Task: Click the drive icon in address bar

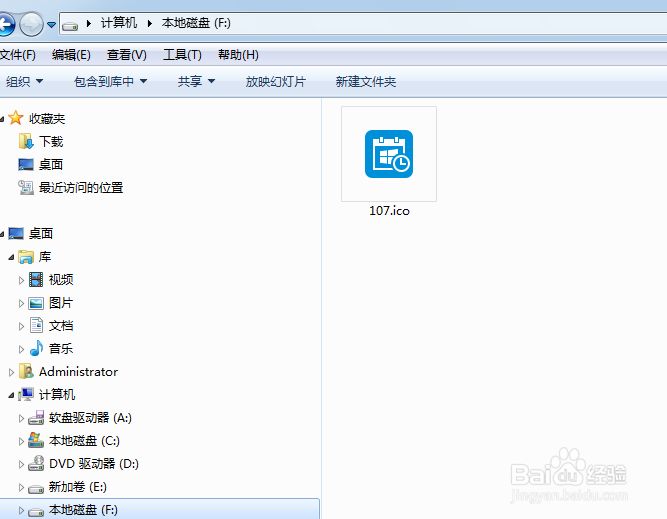Action: pos(70,26)
